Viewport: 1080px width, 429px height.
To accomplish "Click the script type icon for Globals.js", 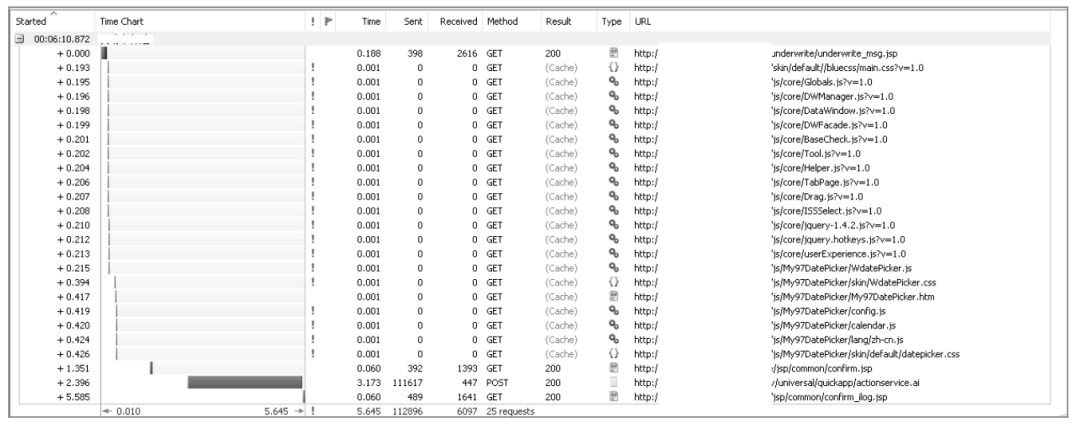I will tap(614, 82).
